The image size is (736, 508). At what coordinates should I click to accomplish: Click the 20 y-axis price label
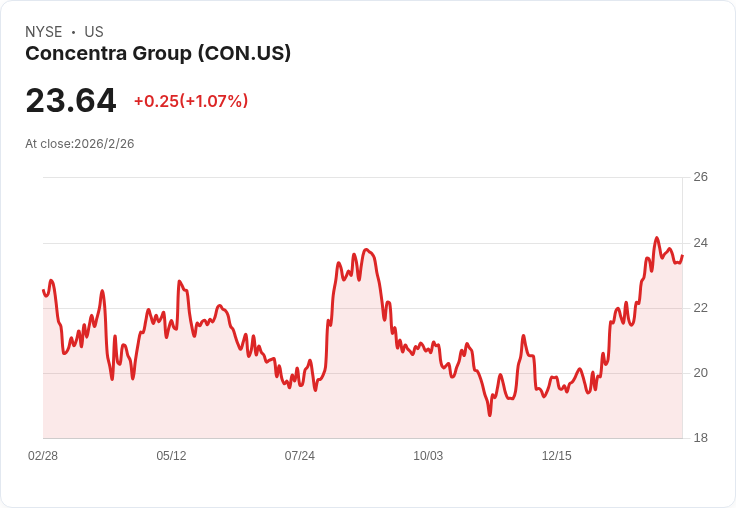(x=700, y=373)
